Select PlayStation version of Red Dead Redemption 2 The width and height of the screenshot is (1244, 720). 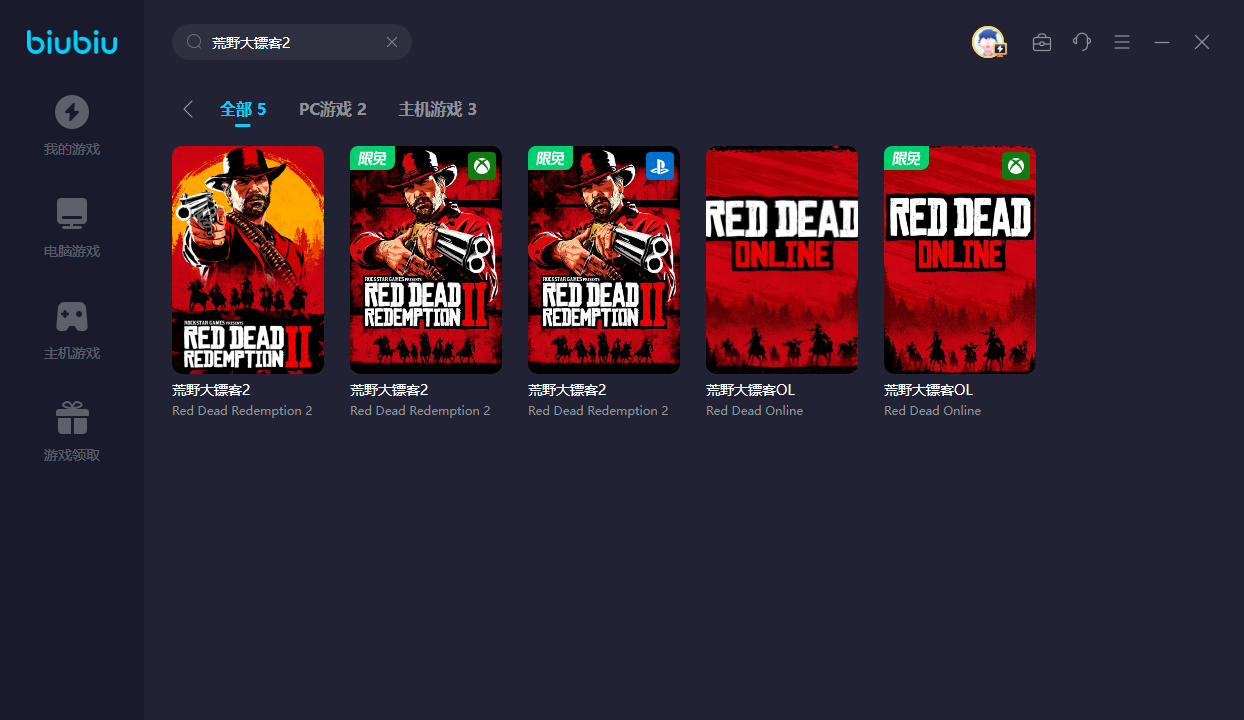tap(604, 260)
